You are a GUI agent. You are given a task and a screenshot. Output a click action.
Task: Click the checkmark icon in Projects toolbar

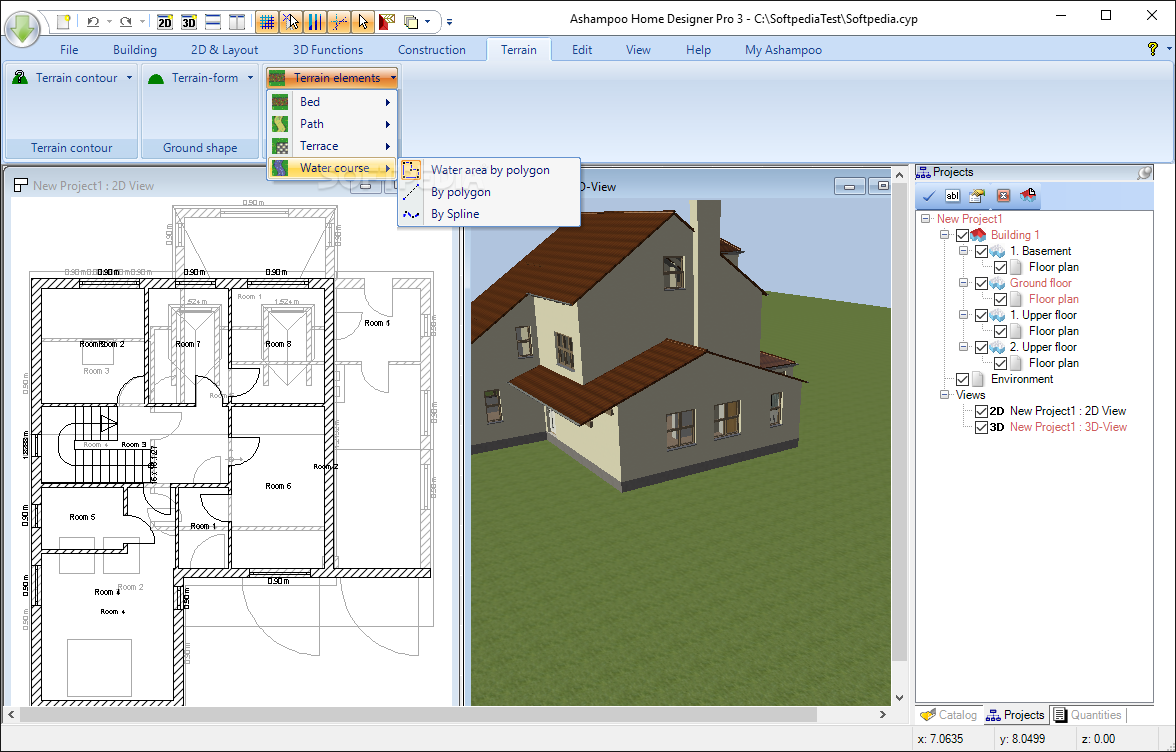pyautogui.click(x=928, y=196)
